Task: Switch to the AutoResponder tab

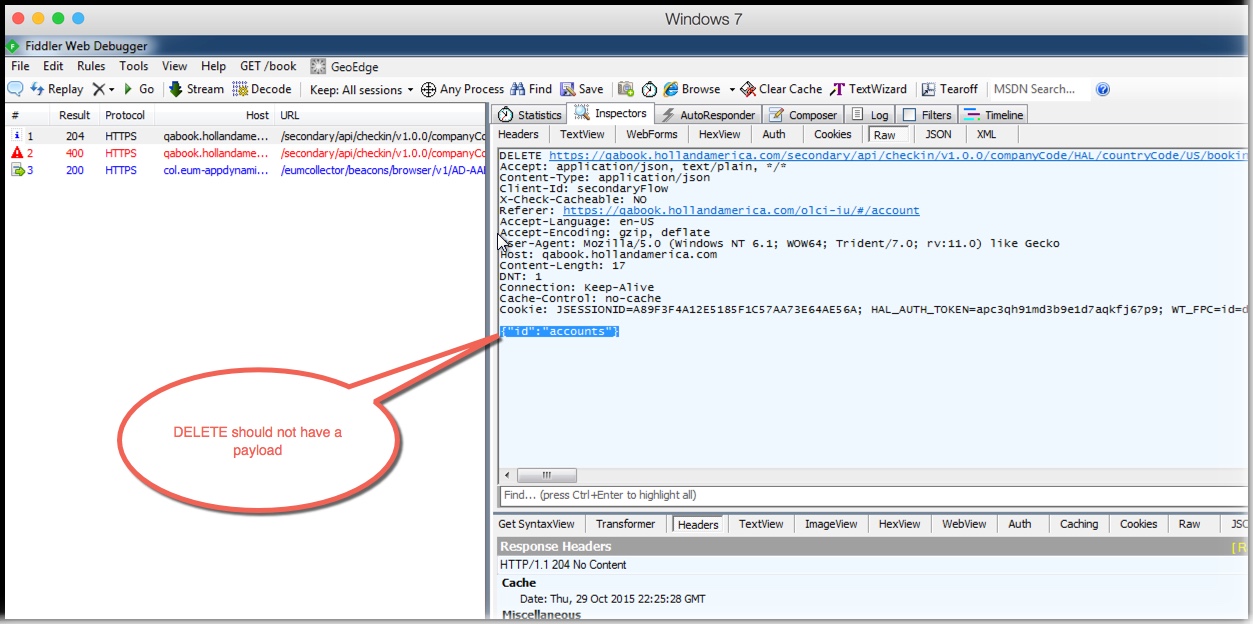Action: point(708,115)
